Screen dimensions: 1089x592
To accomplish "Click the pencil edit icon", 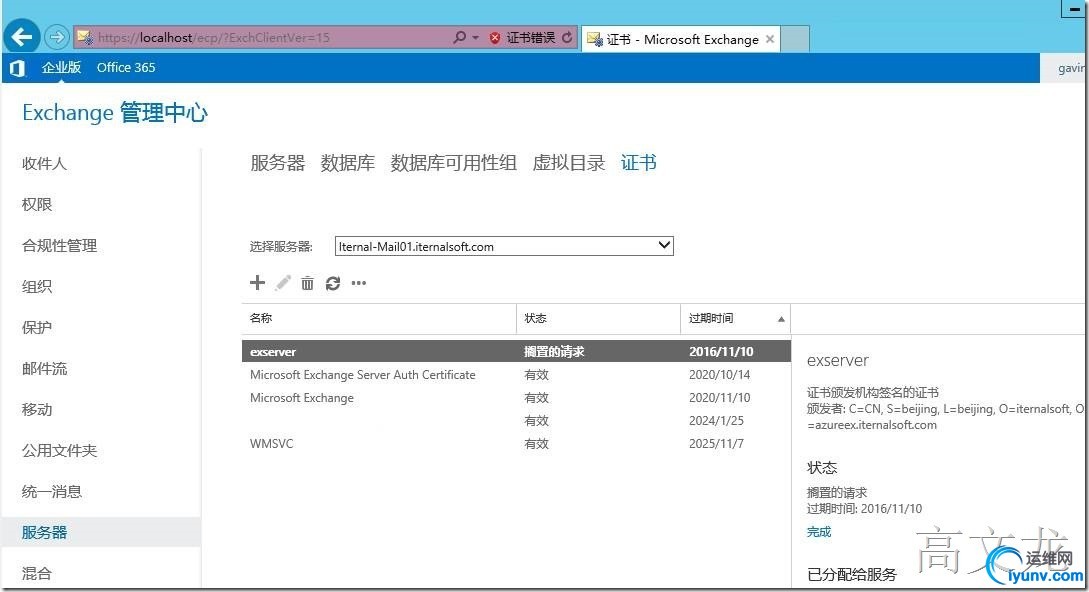I will point(283,283).
